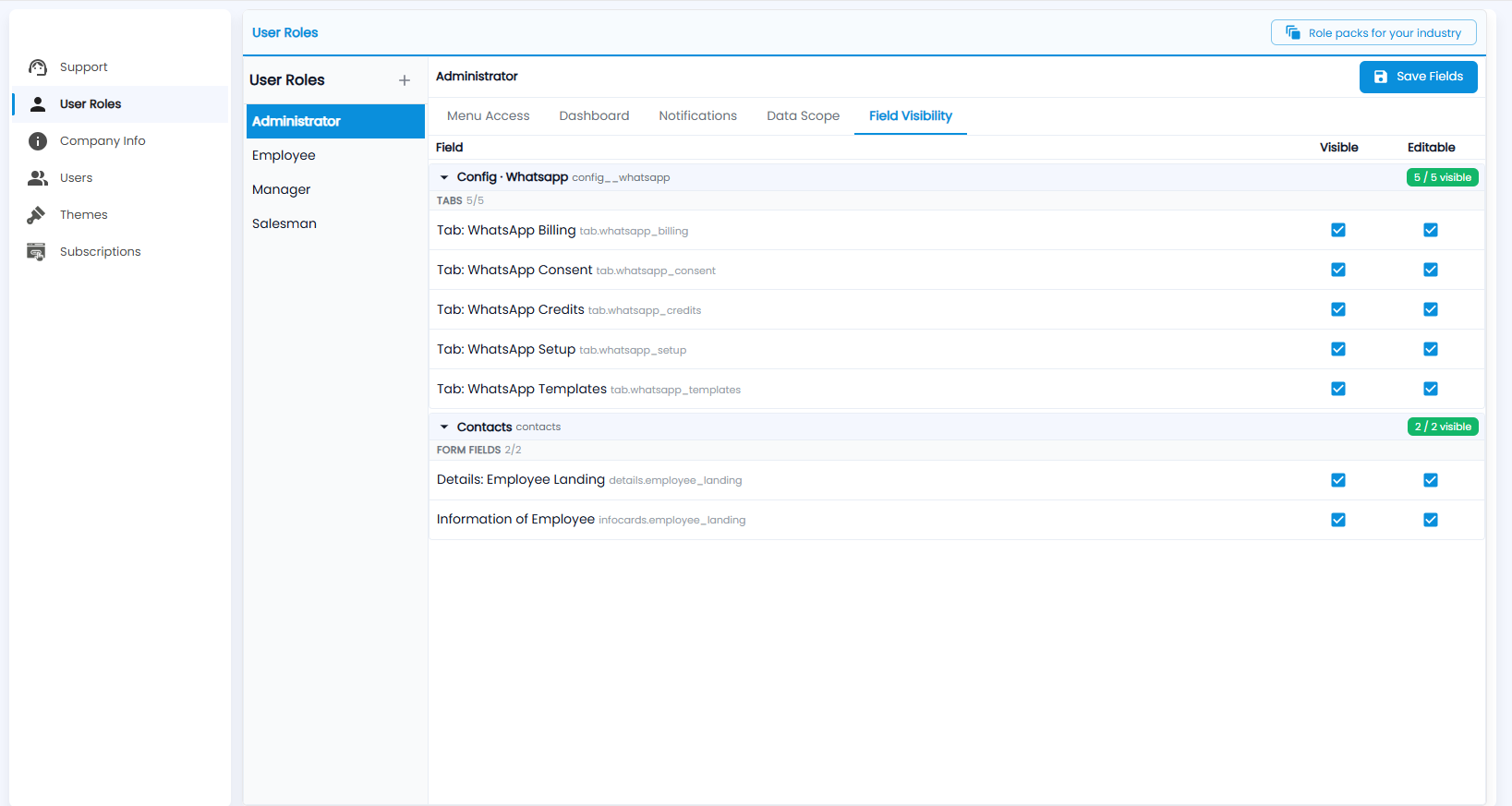Click the floppy disk icon on Save Fields
1512x806 pixels.
pyautogui.click(x=1381, y=77)
